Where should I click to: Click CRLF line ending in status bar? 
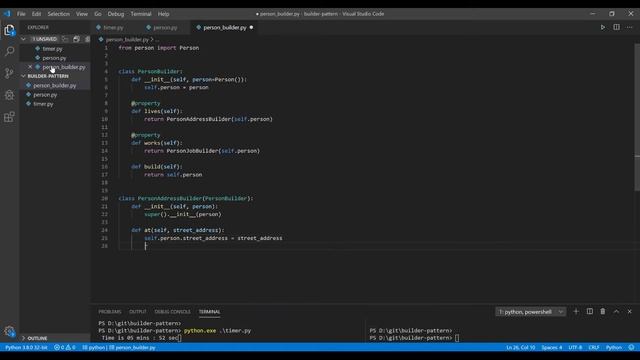click(x=594, y=347)
